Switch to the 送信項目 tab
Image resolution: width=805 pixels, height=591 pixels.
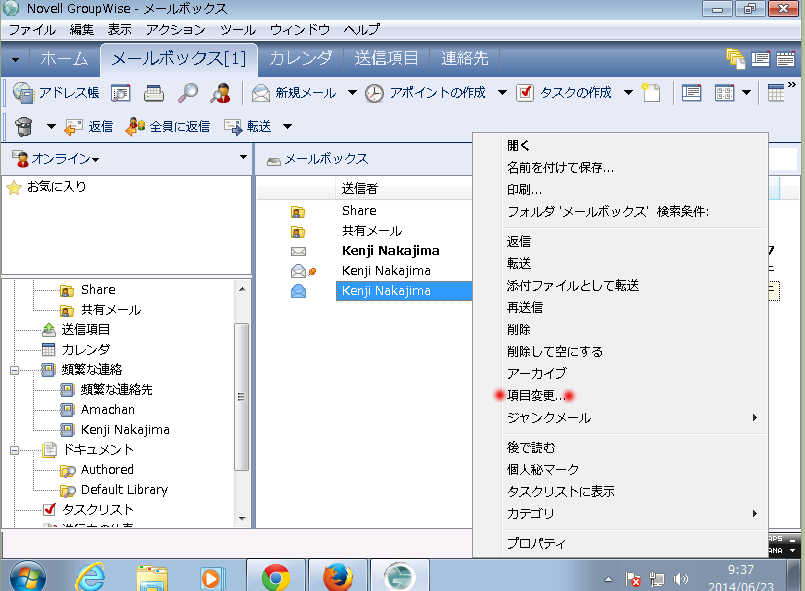[x=386, y=58]
